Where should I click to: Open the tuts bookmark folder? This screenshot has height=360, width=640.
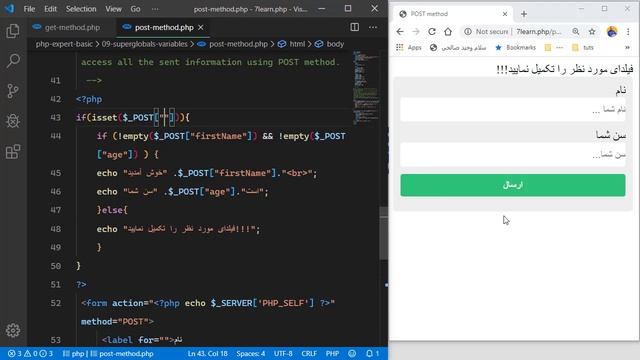[x=583, y=47]
